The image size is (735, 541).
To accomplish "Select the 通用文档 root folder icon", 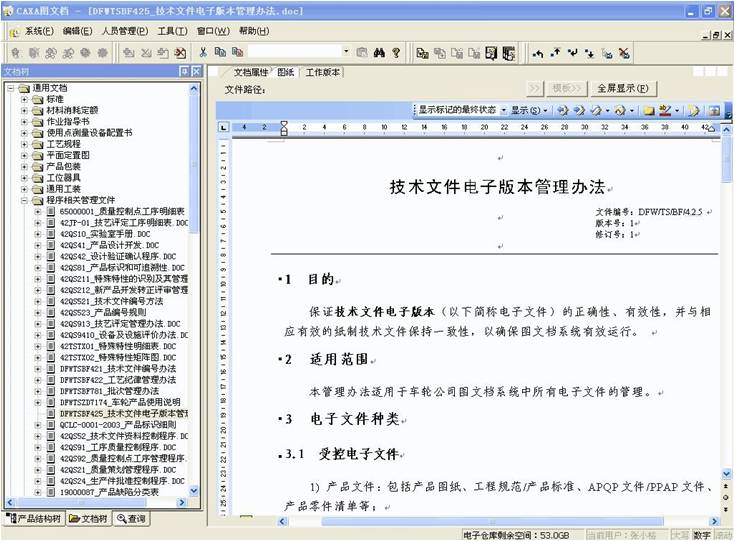I will (x=23, y=88).
